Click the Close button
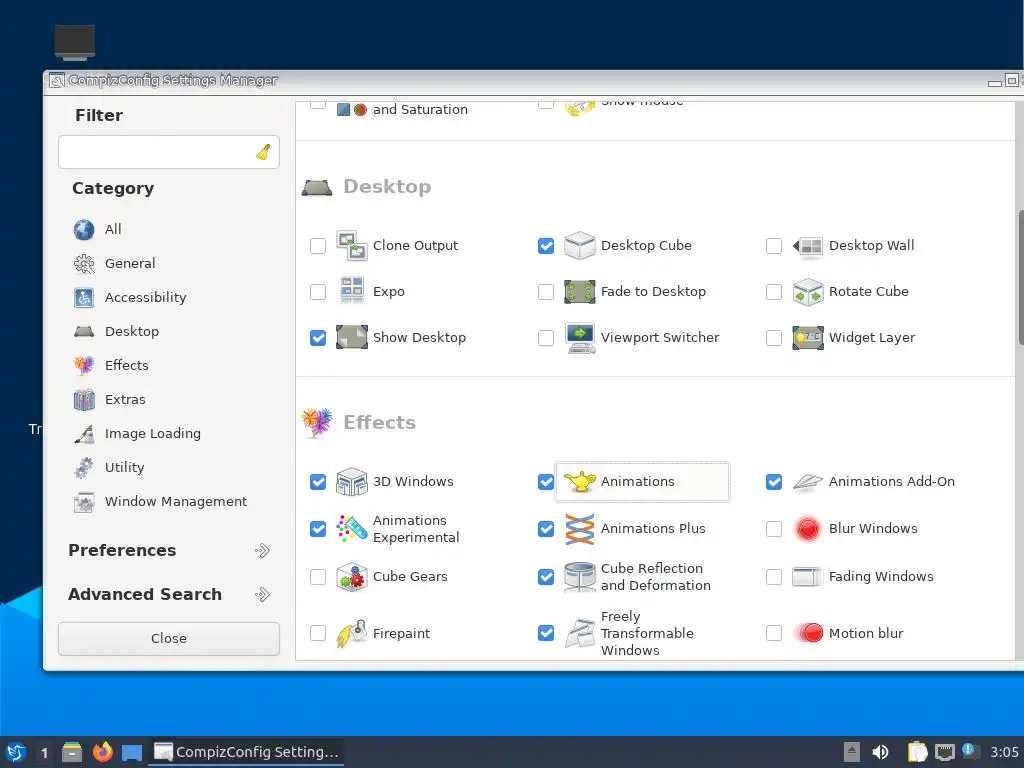This screenshot has width=1024, height=768. click(168, 639)
